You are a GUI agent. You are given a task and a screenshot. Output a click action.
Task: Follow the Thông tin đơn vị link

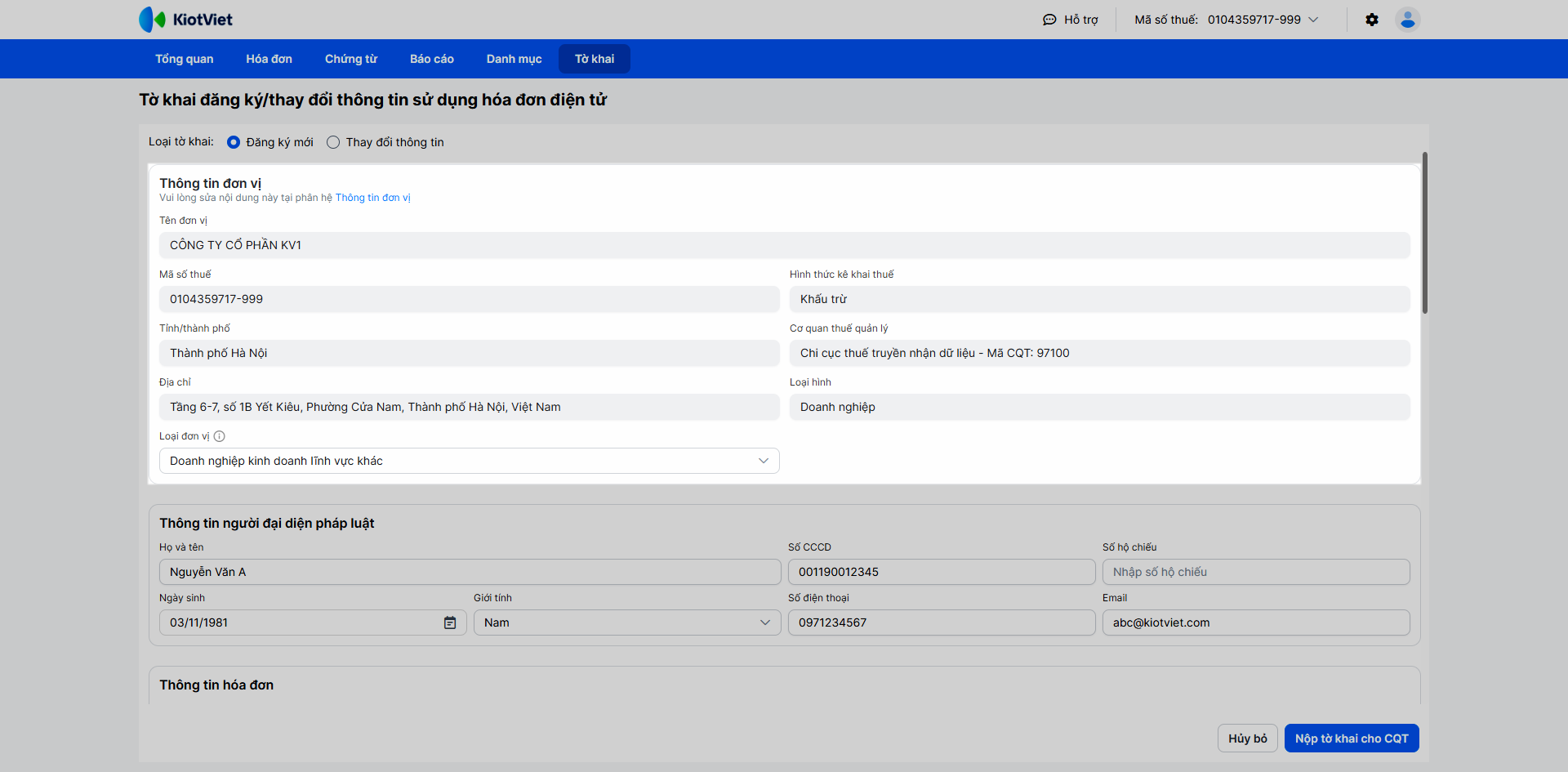(x=373, y=198)
